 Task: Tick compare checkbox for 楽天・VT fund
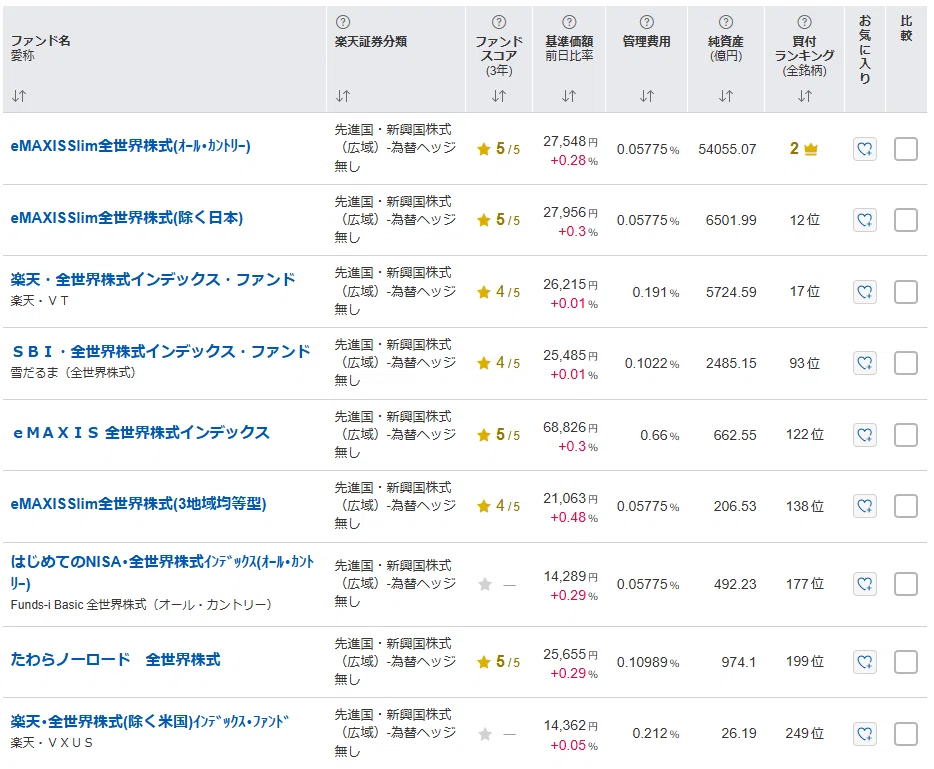click(x=905, y=292)
